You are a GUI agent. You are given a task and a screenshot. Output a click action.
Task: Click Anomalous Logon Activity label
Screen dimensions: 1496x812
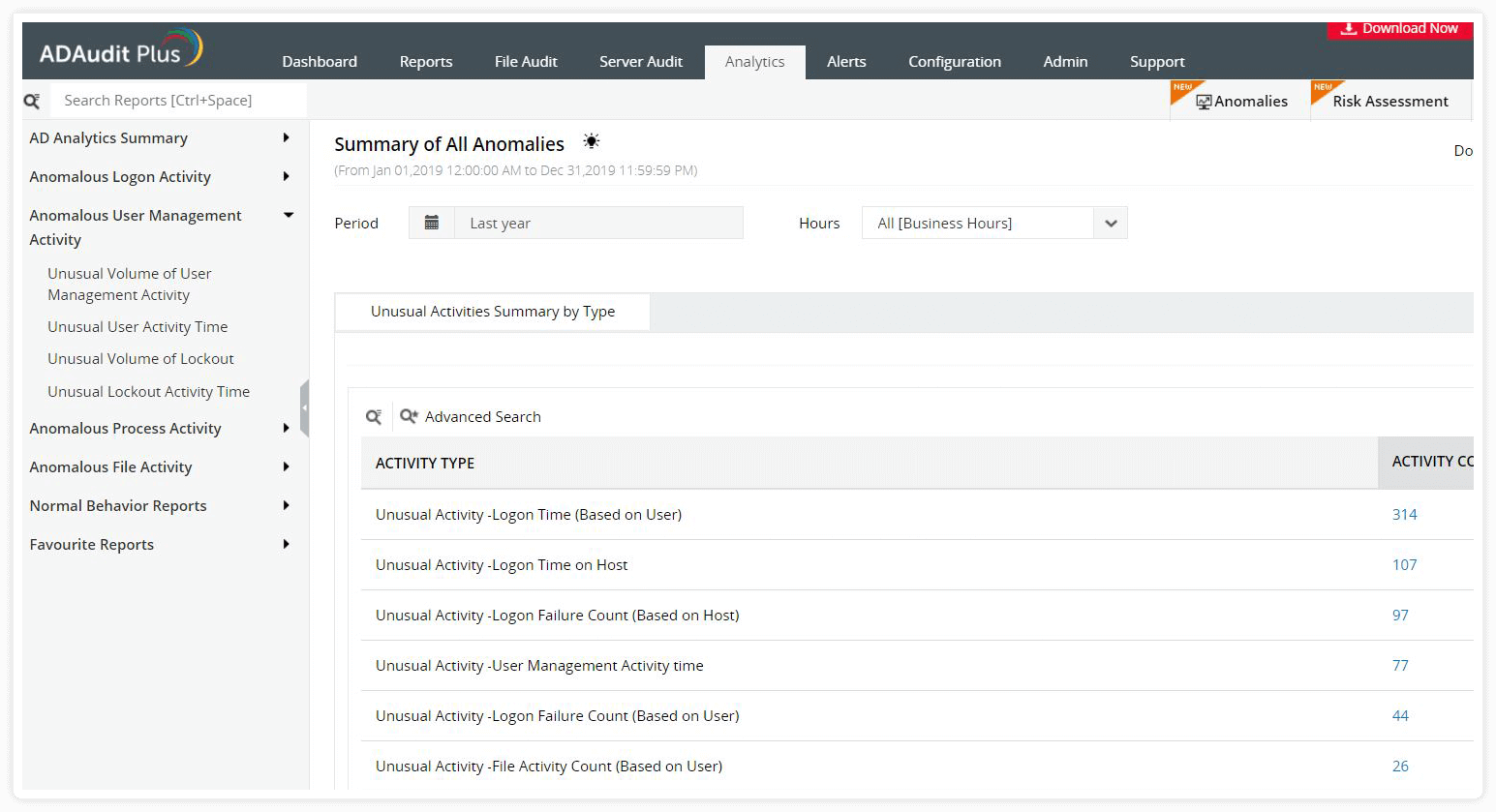point(120,177)
